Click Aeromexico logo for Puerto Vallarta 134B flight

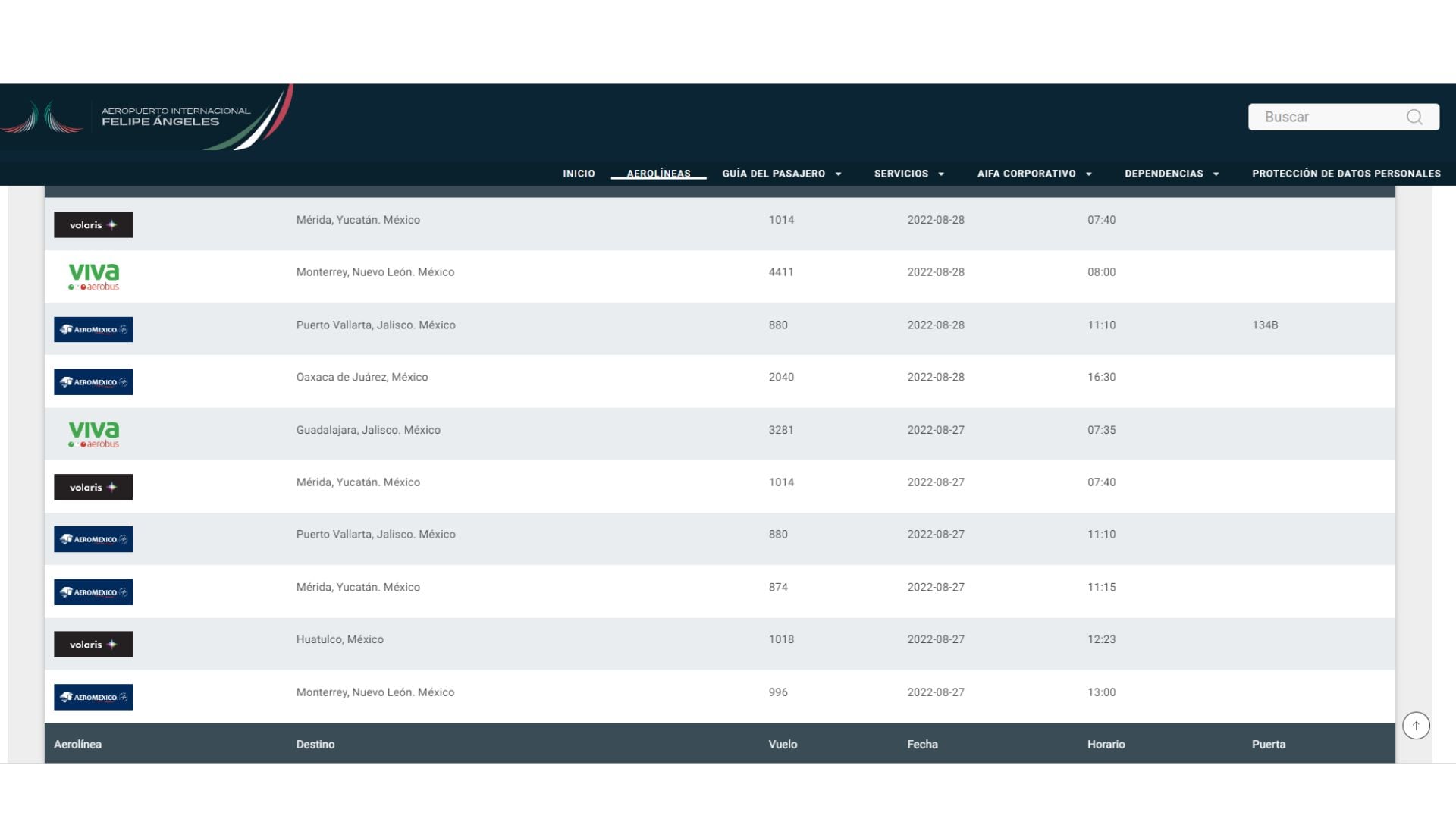(x=93, y=329)
